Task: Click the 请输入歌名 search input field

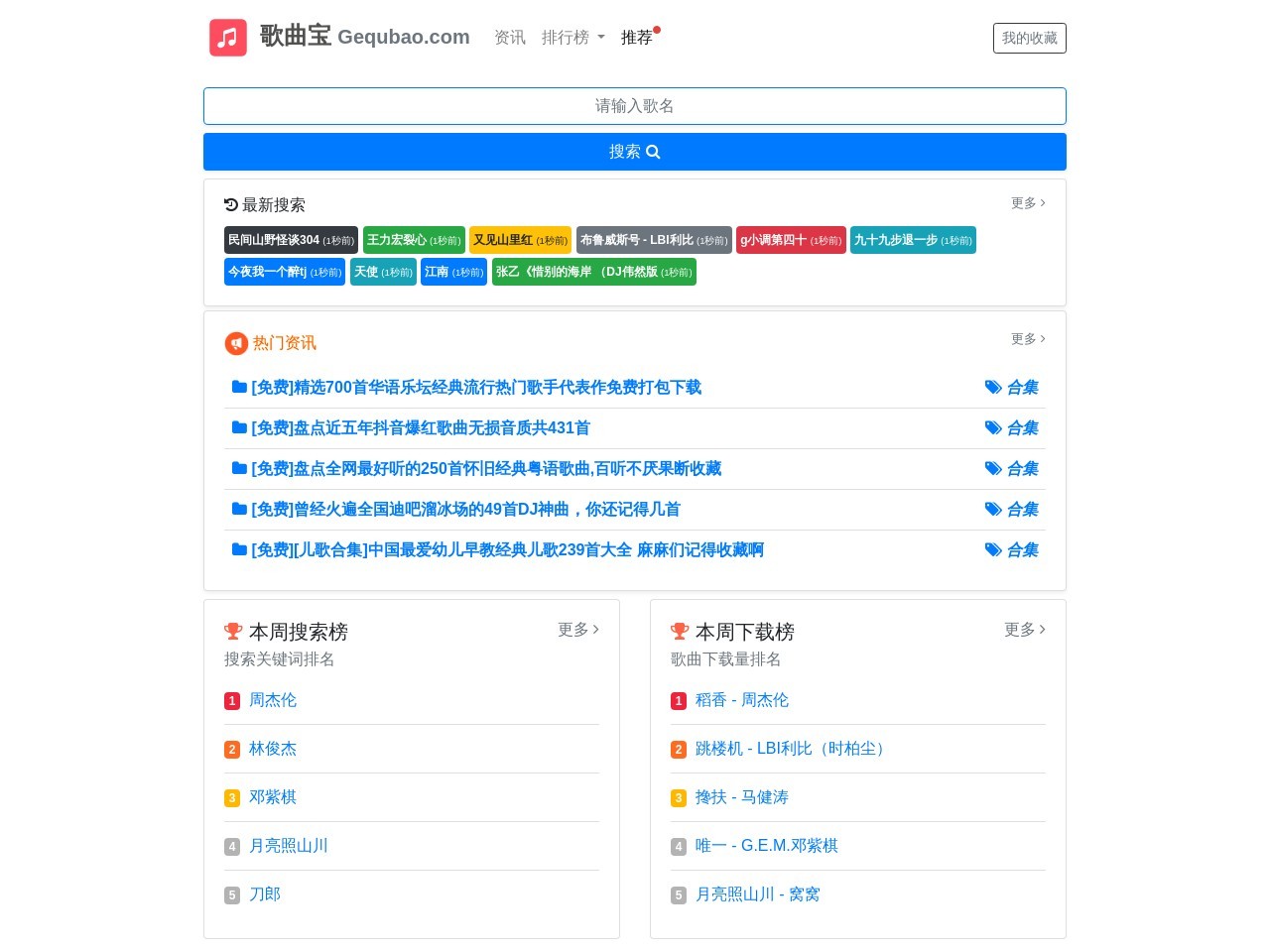Action: [634, 106]
